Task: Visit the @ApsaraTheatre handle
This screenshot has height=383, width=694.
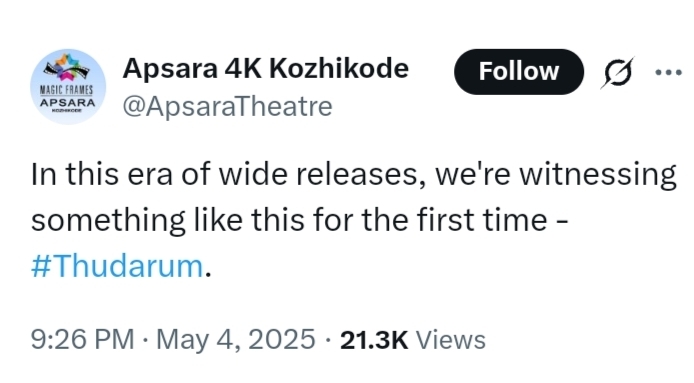Action: click(x=227, y=107)
